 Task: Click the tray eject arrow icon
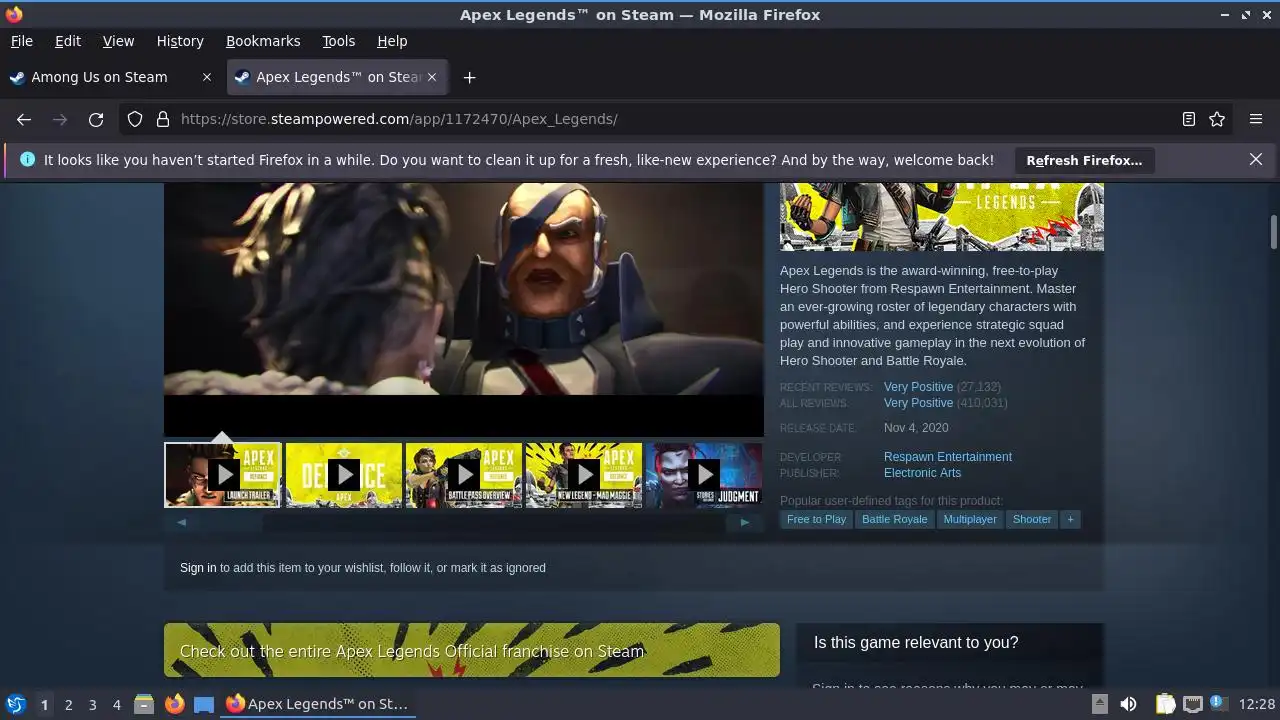[1099, 704]
